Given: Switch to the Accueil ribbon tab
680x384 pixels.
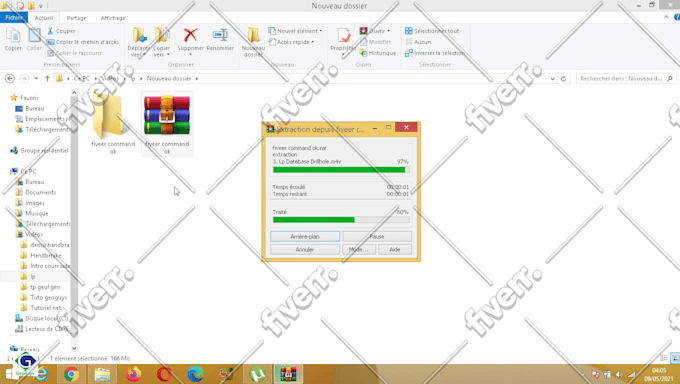Looking at the screenshot, I should (x=44, y=18).
